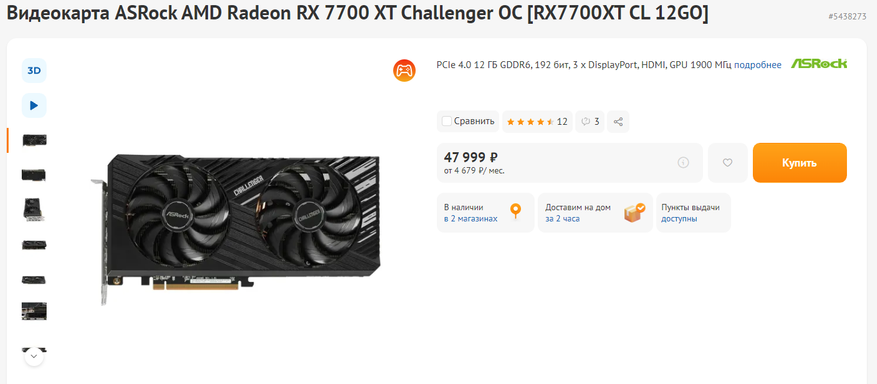Select the first graphics card thumbnail
This screenshot has width=877, height=384.
[x=34, y=140]
